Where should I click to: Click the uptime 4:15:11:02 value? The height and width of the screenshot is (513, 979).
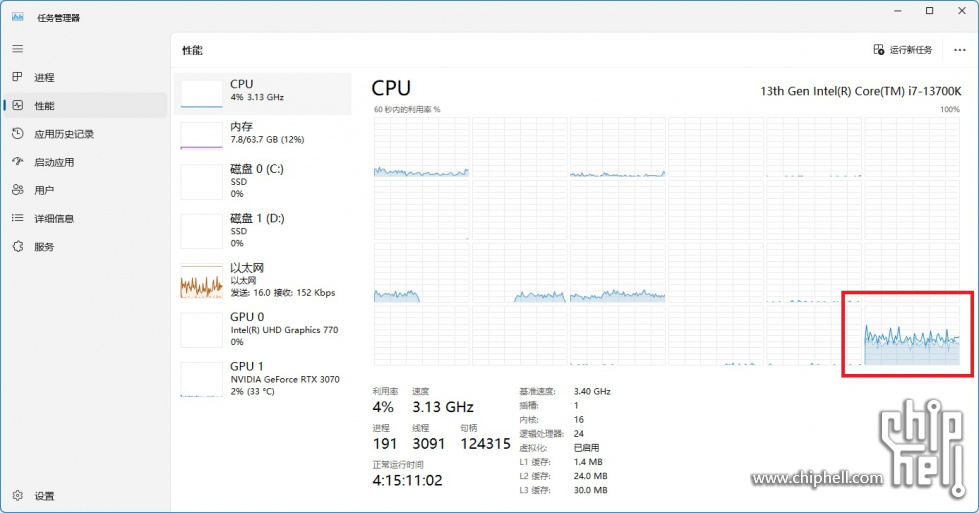[407, 481]
